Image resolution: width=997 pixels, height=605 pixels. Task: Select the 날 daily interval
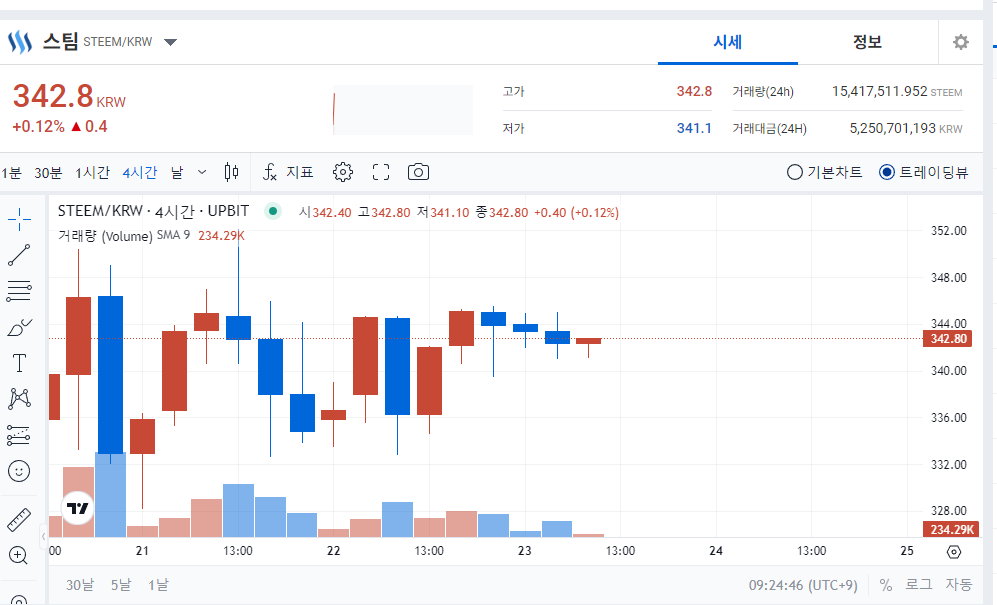pyautogui.click(x=177, y=172)
